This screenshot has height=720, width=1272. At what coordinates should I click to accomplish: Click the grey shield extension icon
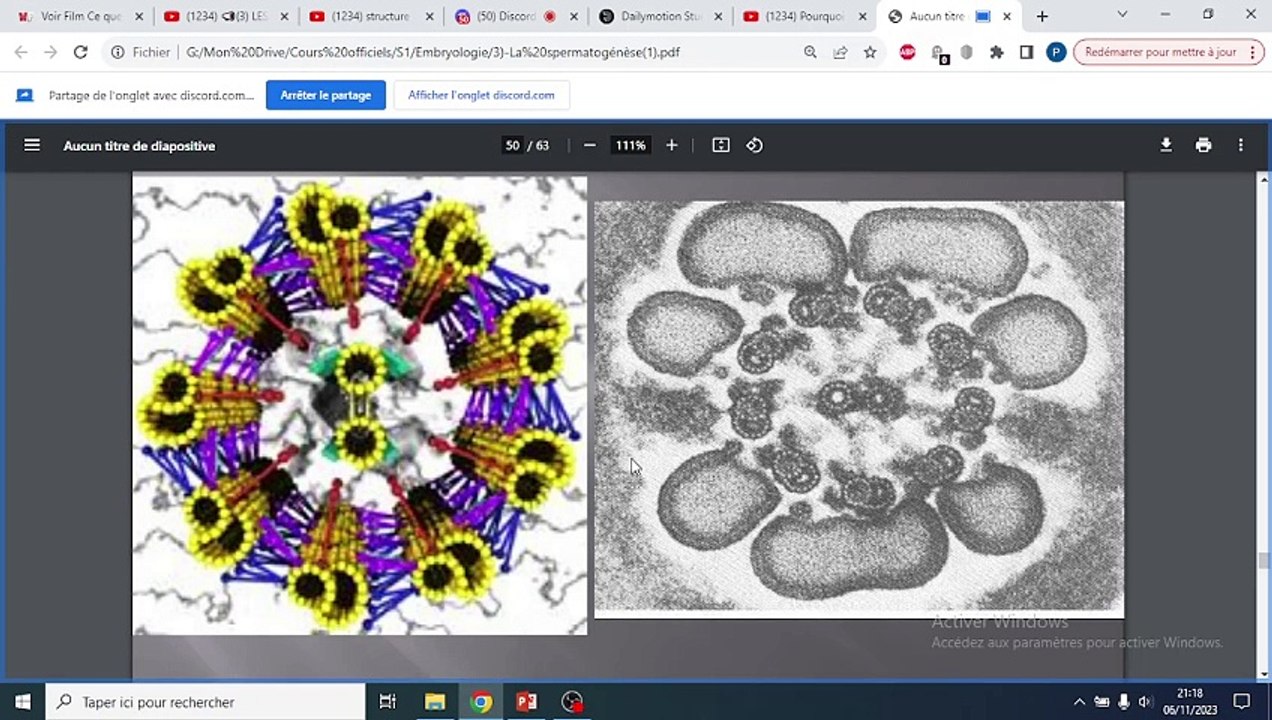966,52
